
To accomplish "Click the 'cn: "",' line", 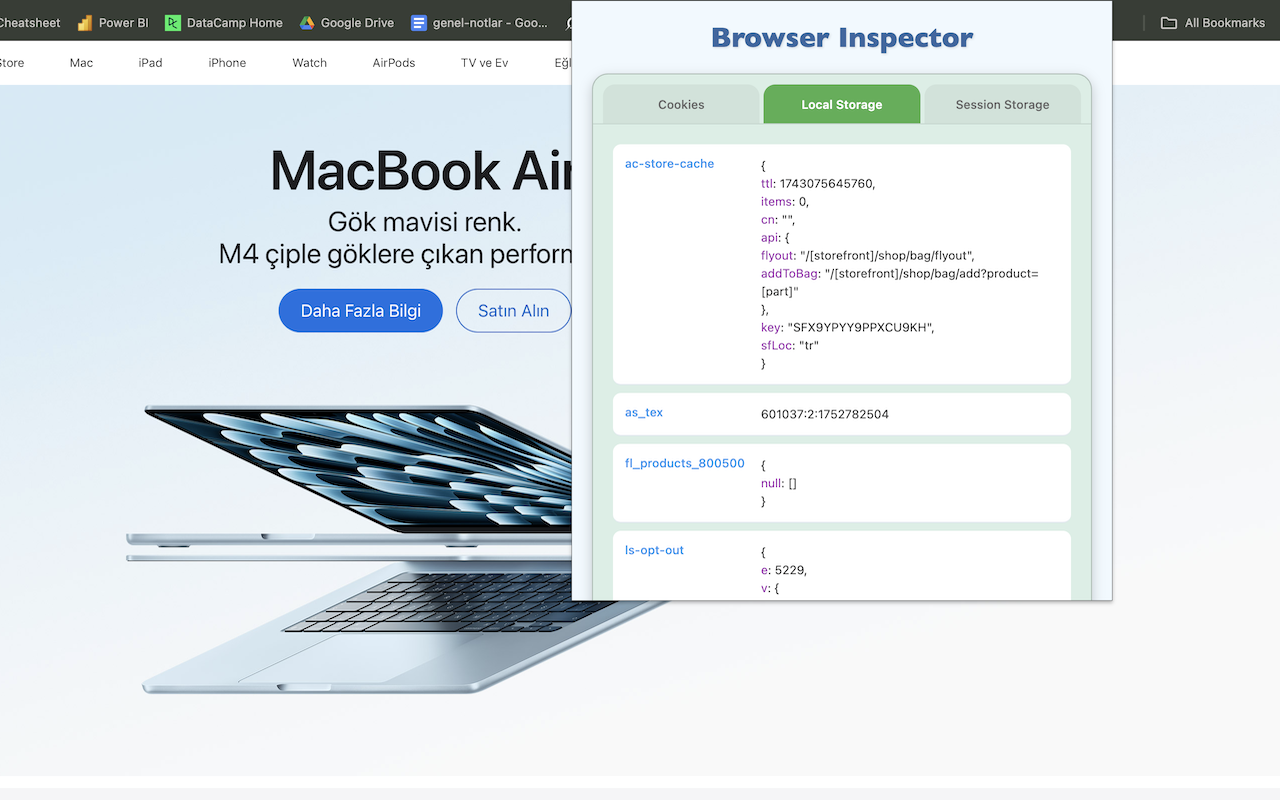I will pos(778,220).
